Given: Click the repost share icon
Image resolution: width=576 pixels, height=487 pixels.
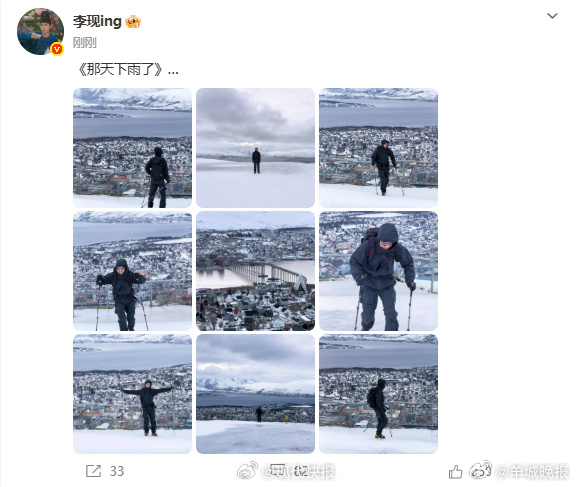Looking at the screenshot, I should coord(93,471).
